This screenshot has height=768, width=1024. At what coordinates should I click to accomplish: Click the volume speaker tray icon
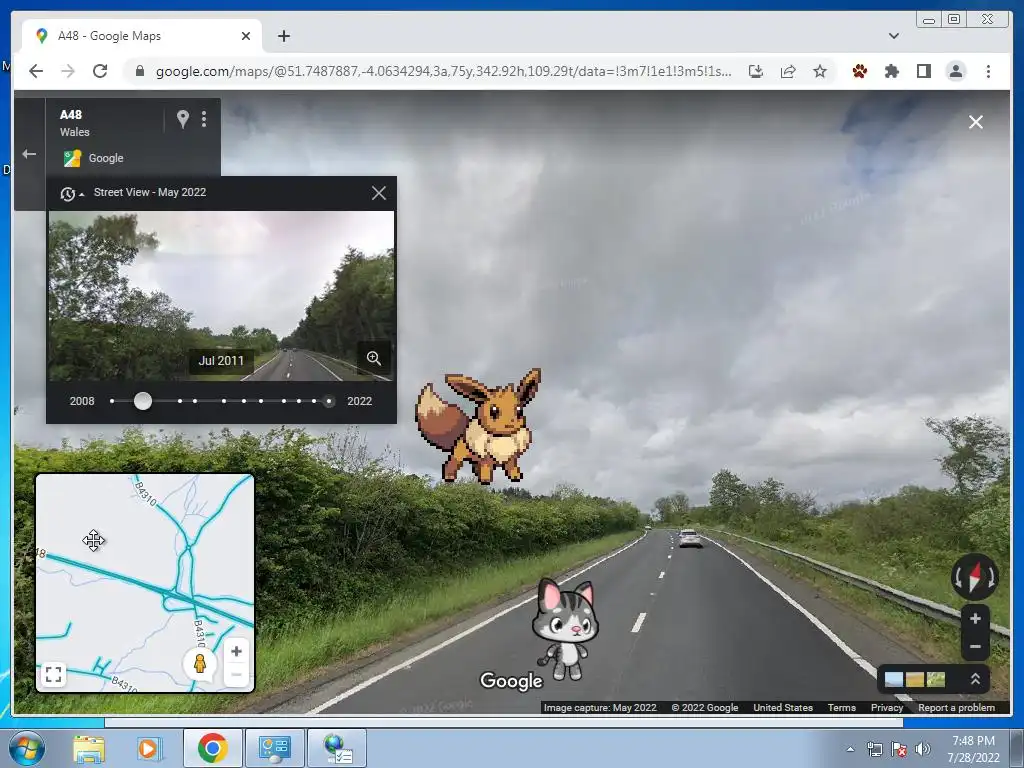tap(922, 749)
